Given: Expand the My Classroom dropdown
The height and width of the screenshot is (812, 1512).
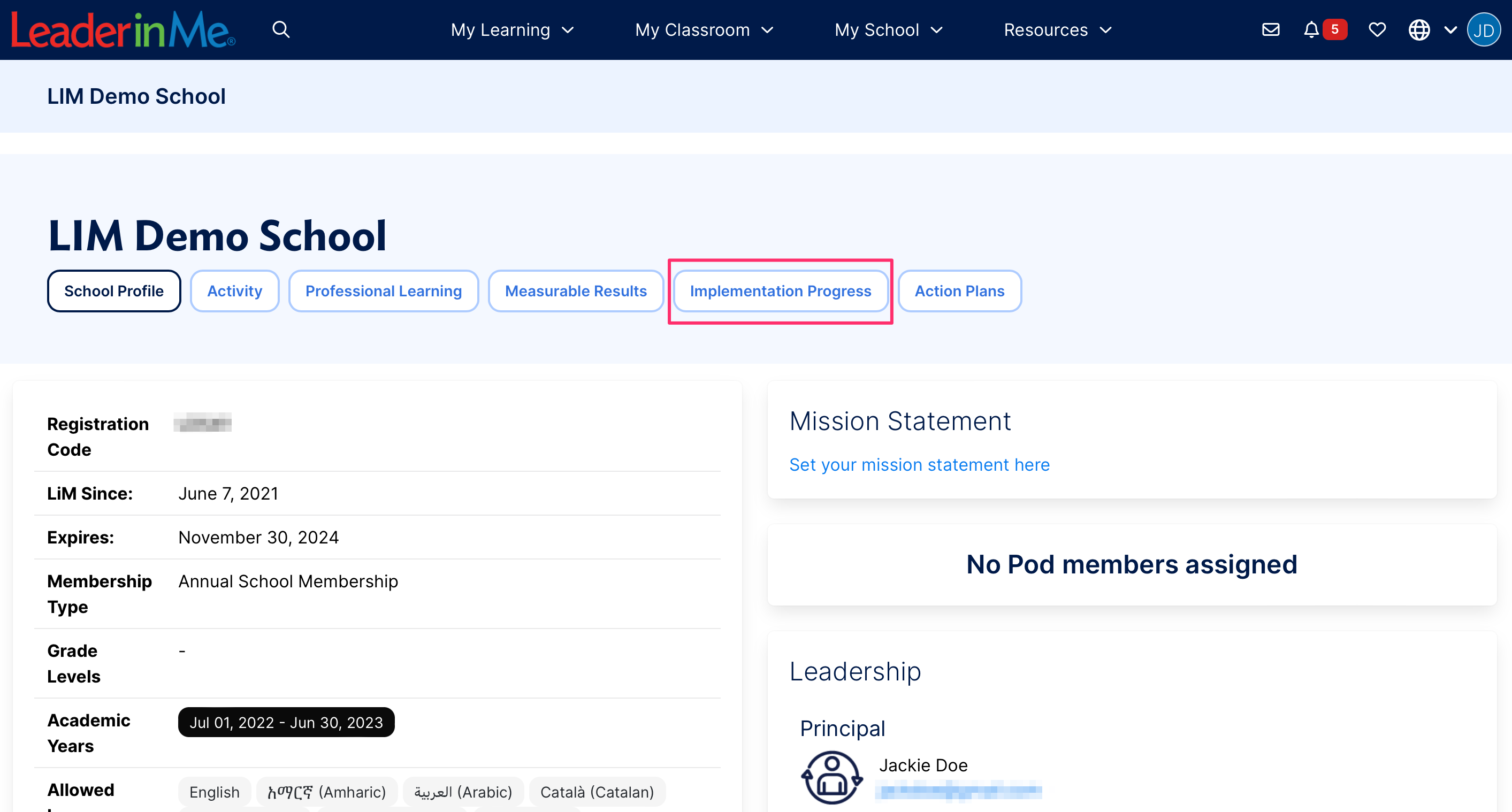Looking at the screenshot, I should coord(704,29).
